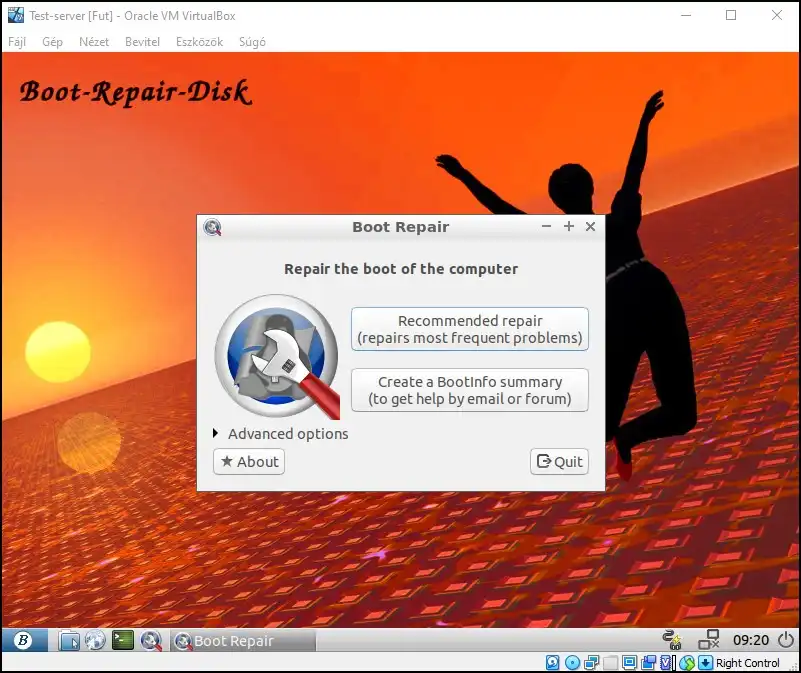Close the Boot Repair dialog
Screen dimensions: 801x673
[591, 226]
